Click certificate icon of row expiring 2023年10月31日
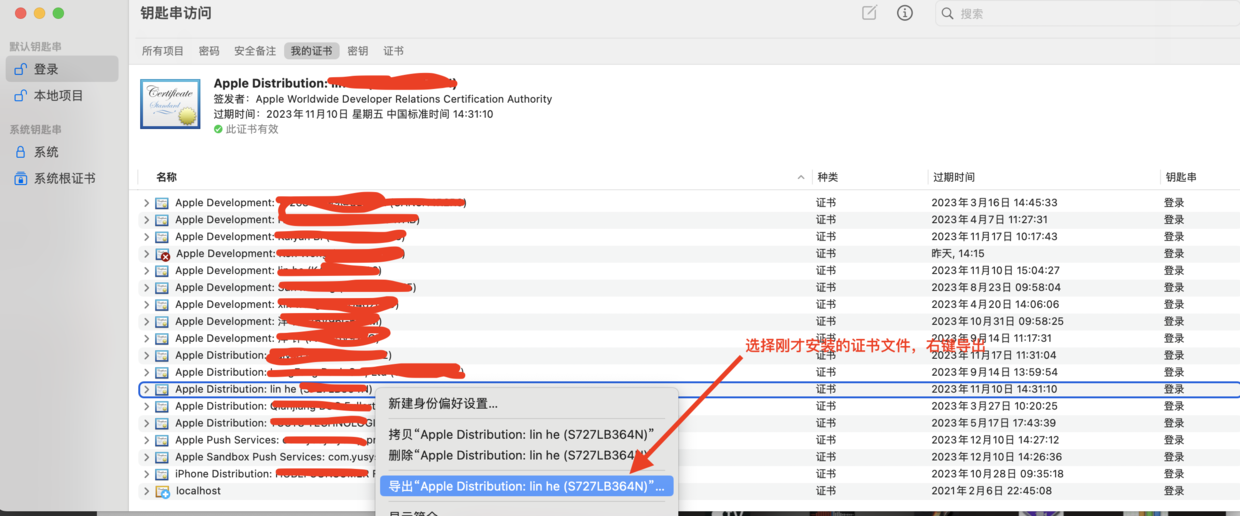The width and height of the screenshot is (1240, 516). pos(162,322)
